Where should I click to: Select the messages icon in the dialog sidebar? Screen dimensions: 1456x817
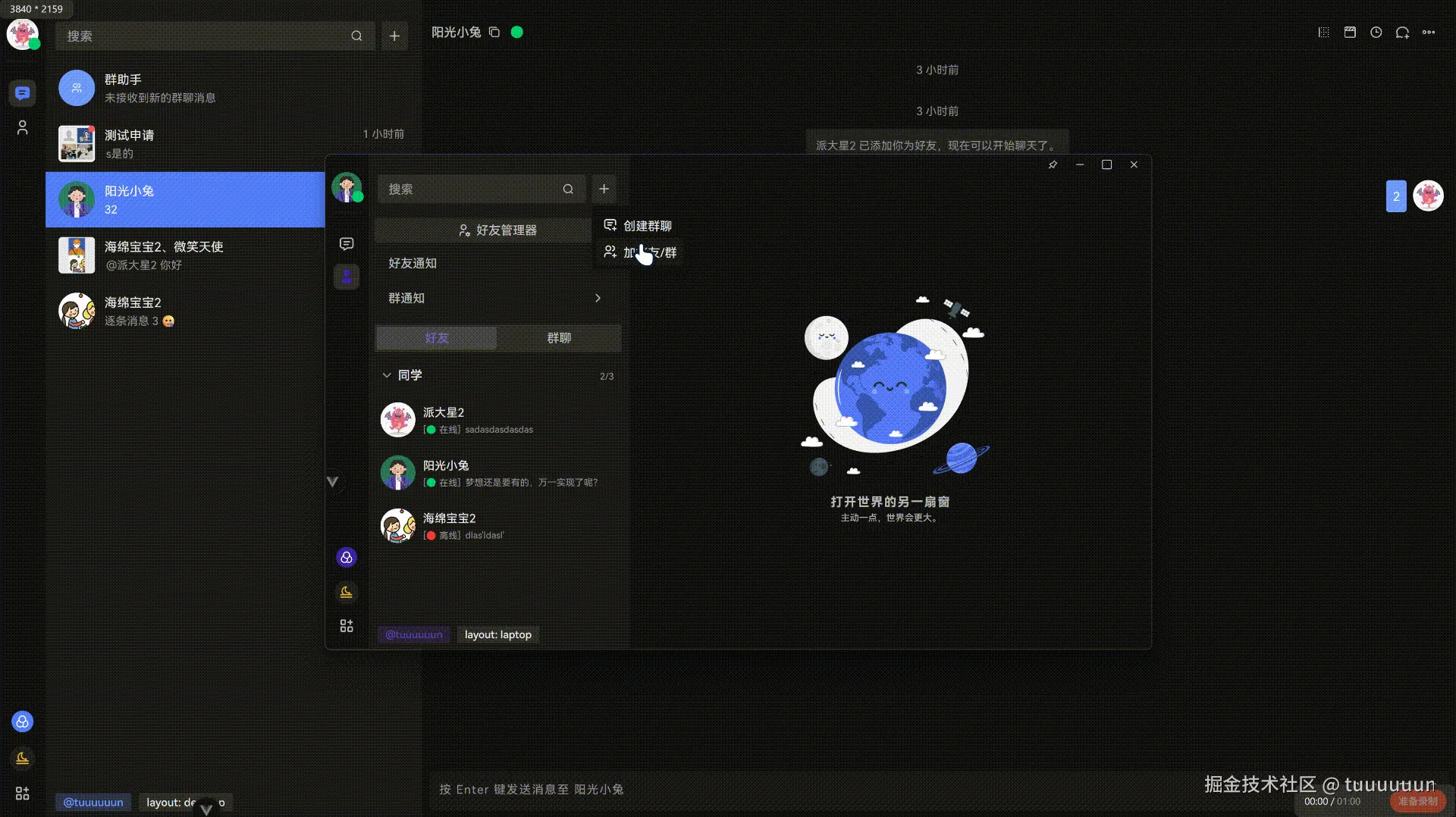click(x=347, y=243)
